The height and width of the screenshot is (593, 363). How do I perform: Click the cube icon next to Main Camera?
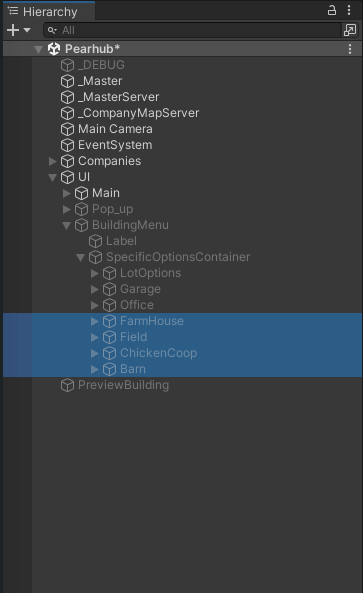pyautogui.click(x=67, y=129)
